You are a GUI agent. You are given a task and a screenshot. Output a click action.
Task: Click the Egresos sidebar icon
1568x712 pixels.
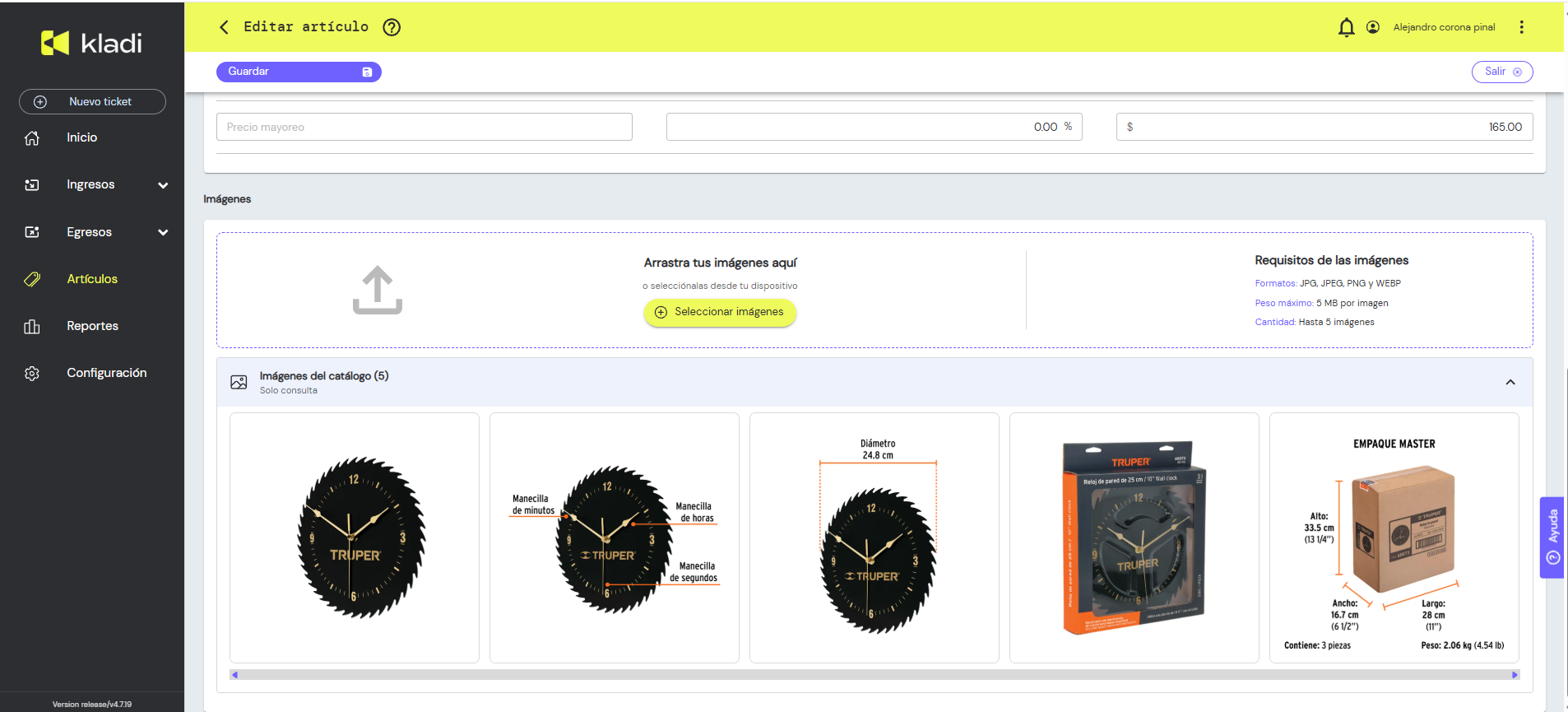coord(32,232)
